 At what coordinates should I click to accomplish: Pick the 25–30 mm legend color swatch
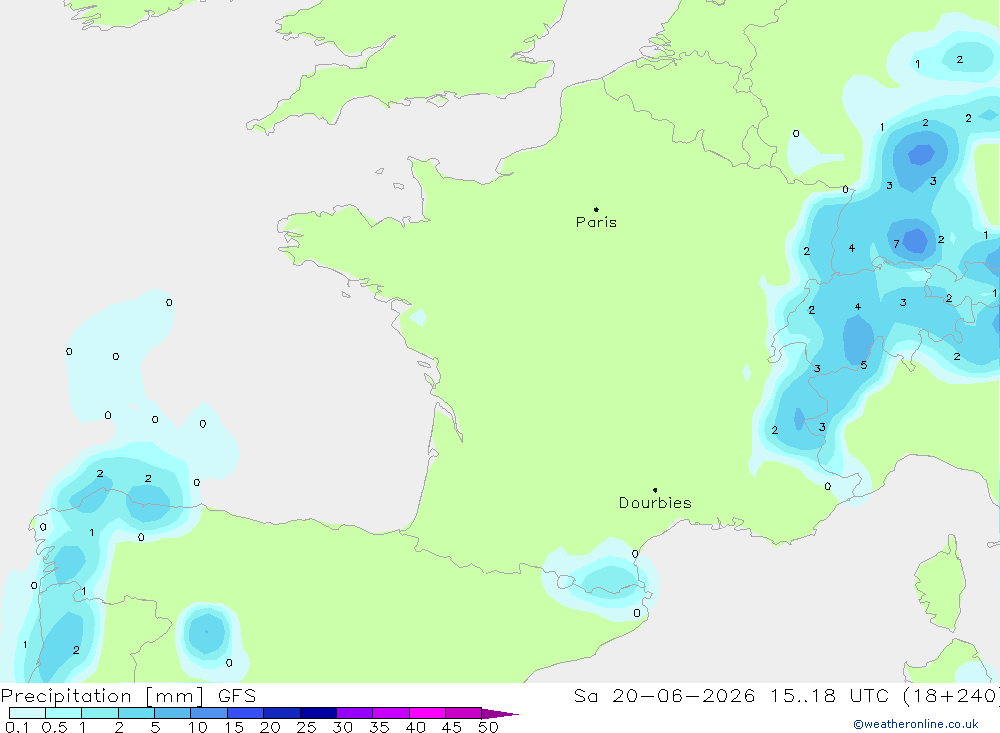(318, 713)
